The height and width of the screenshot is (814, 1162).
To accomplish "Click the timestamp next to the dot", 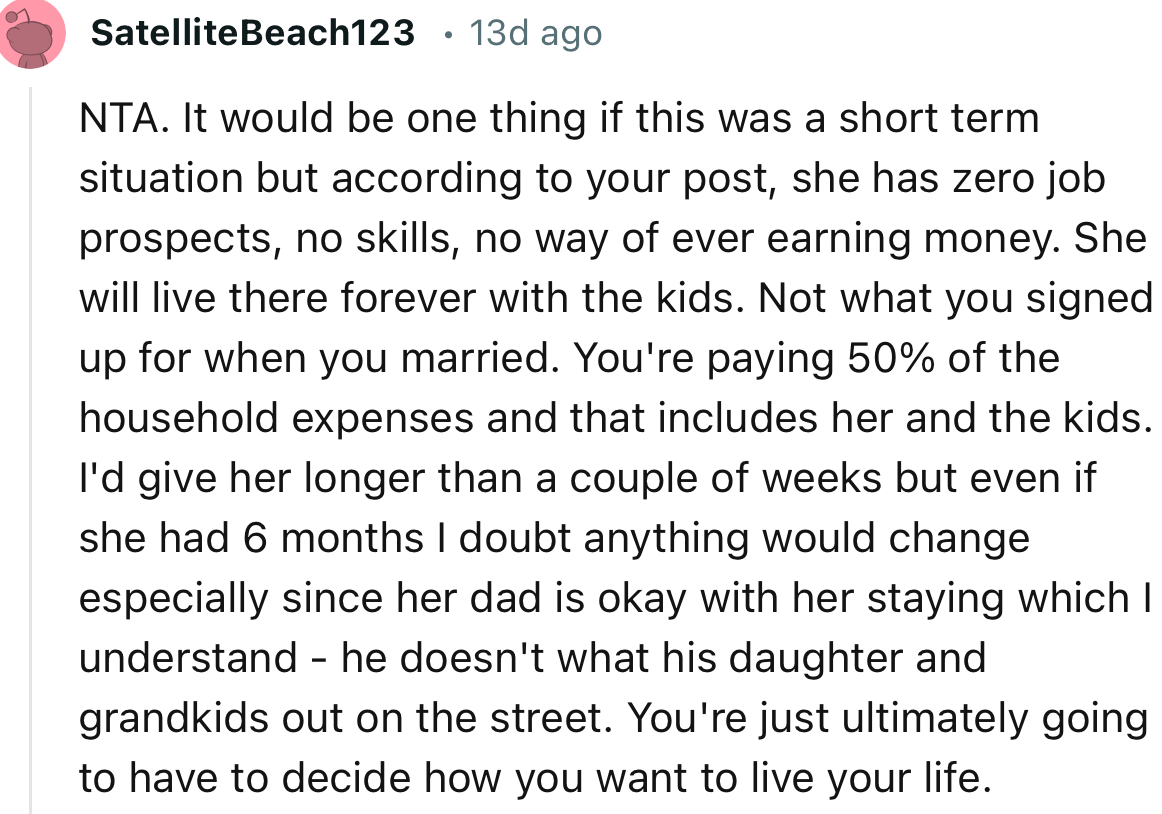I will 534,32.
